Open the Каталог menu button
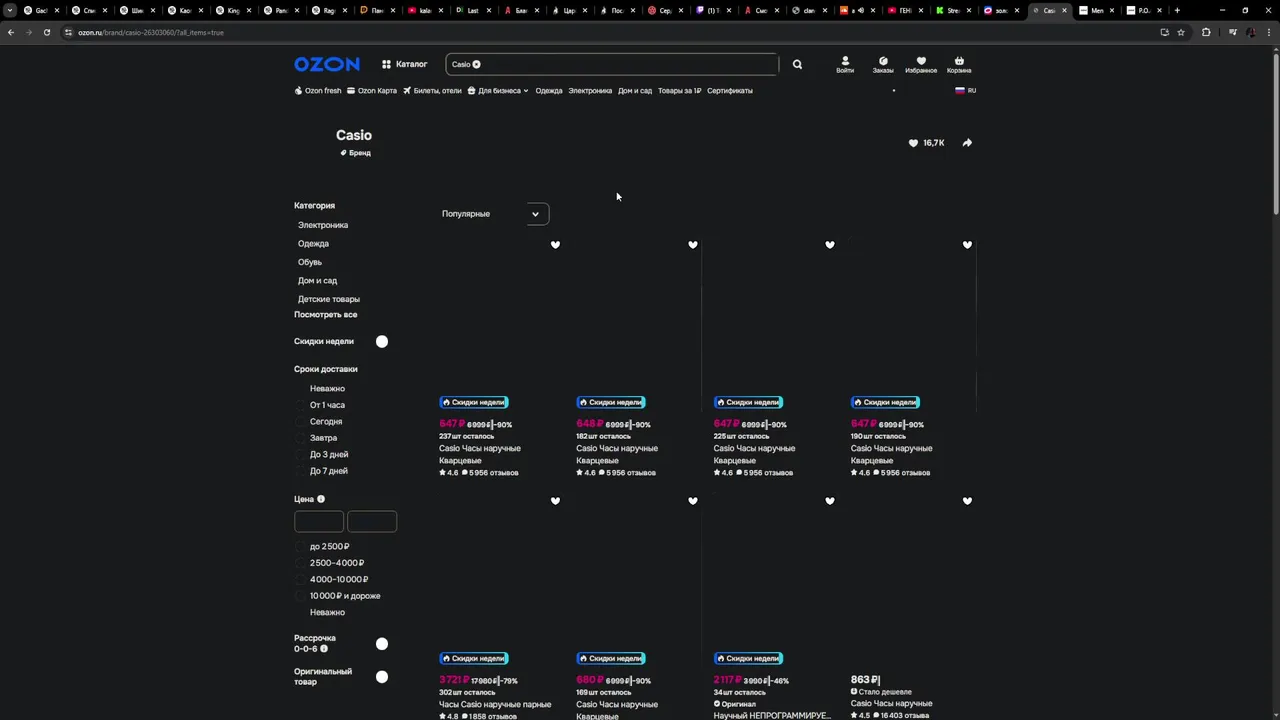 (404, 64)
